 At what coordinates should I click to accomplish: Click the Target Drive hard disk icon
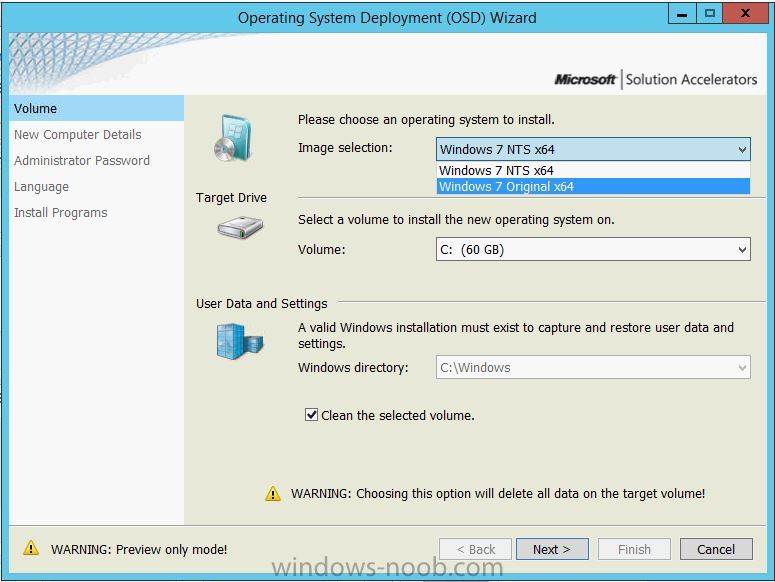click(x=240, y=228)
